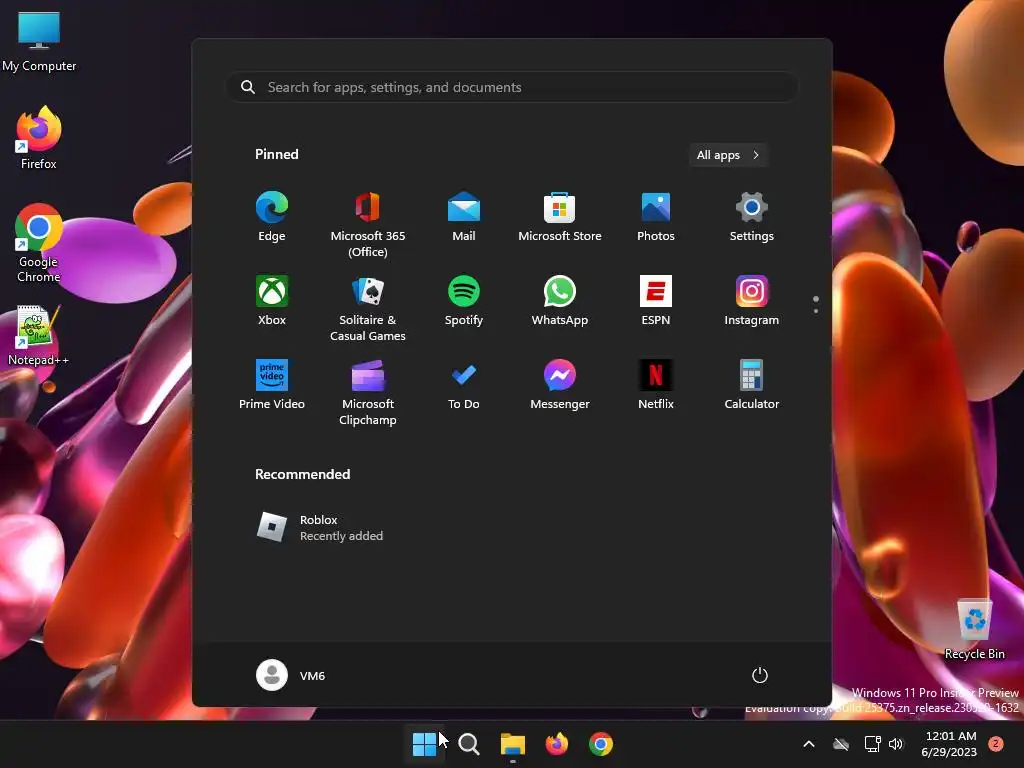1024x768 pixels.
Task: Select Google Chrome desktop shortcut
Action: [x=39, y=243]
